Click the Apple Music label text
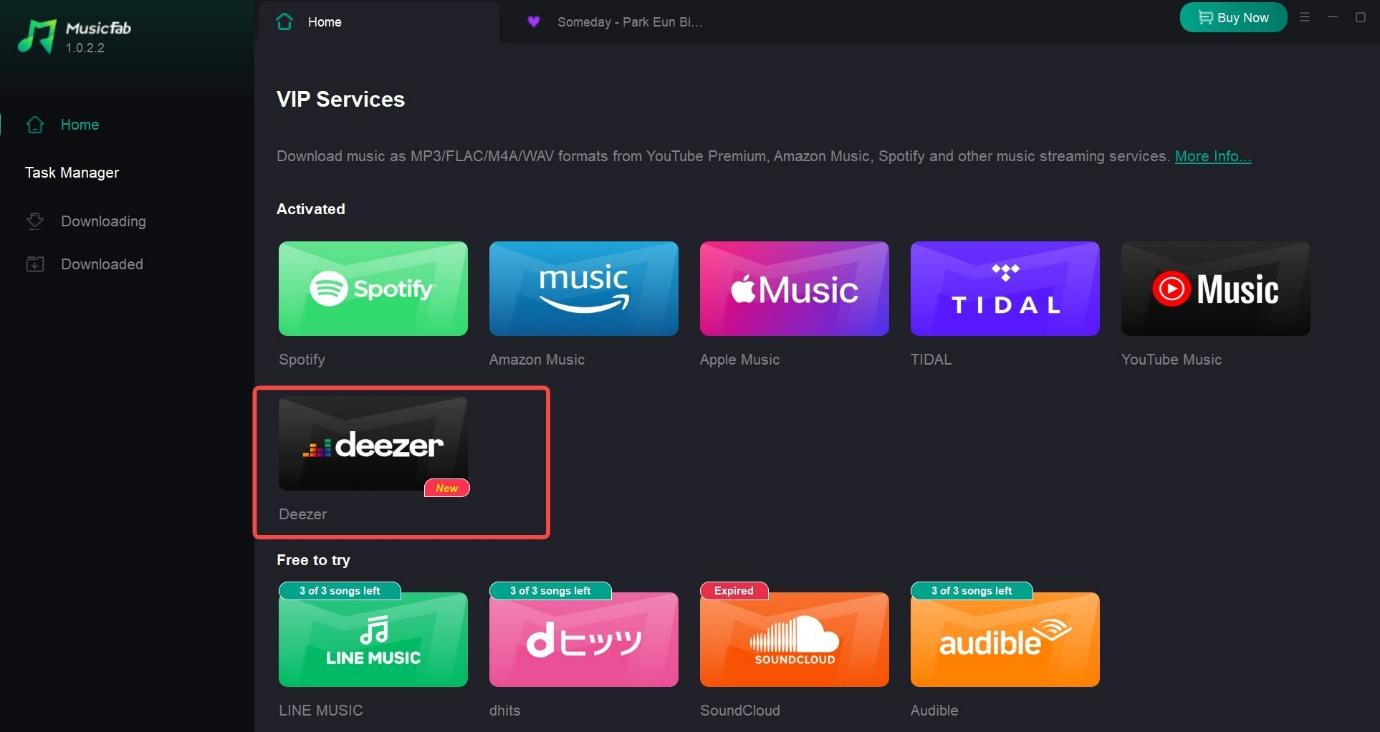1380x732 pixels. pos(740,359)
